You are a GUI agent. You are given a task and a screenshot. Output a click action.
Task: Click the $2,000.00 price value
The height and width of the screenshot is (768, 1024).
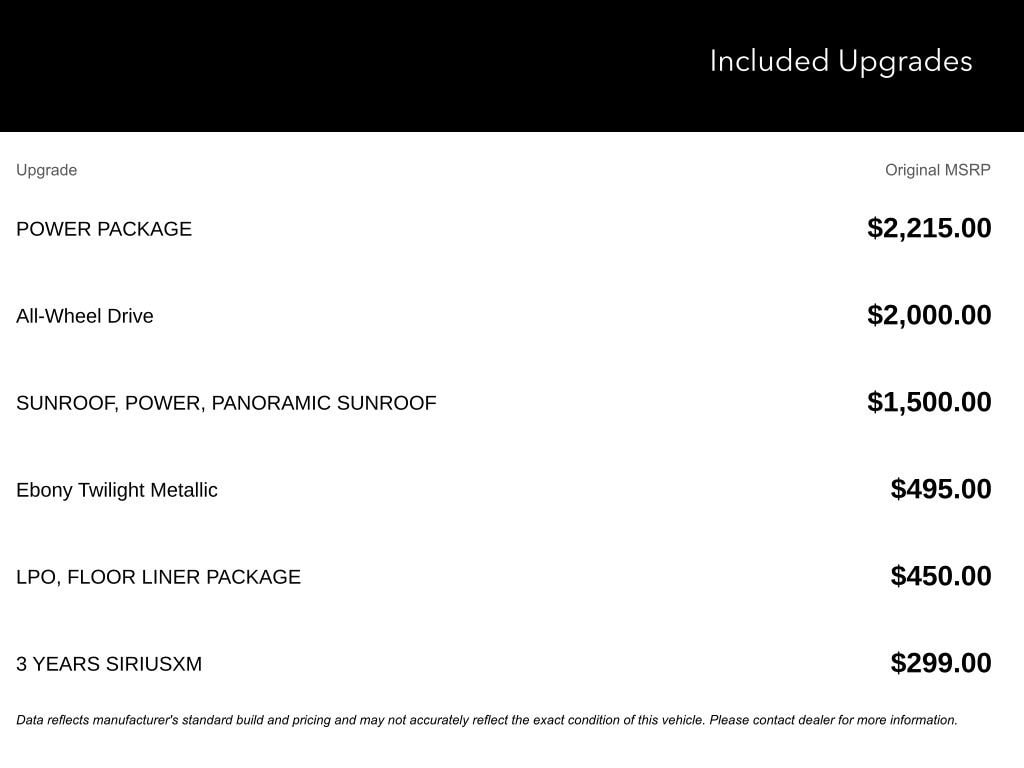(x=929, y=315)
